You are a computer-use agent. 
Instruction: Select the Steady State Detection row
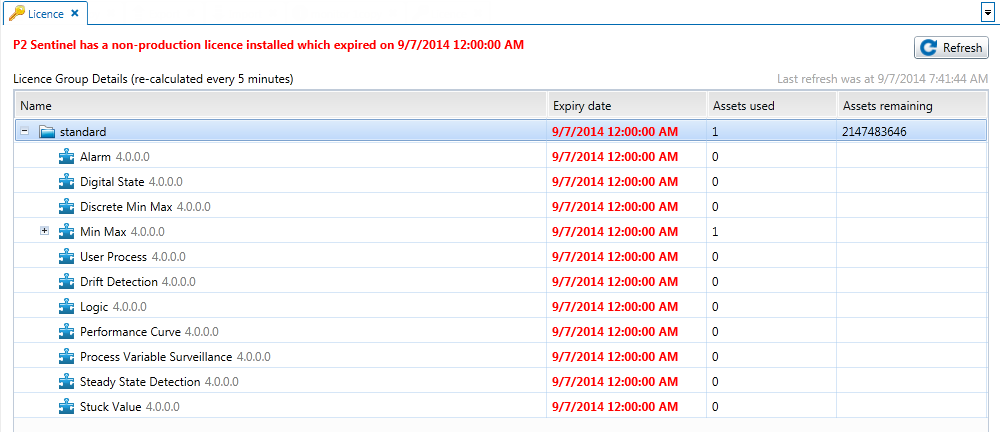tap(500, 382)
